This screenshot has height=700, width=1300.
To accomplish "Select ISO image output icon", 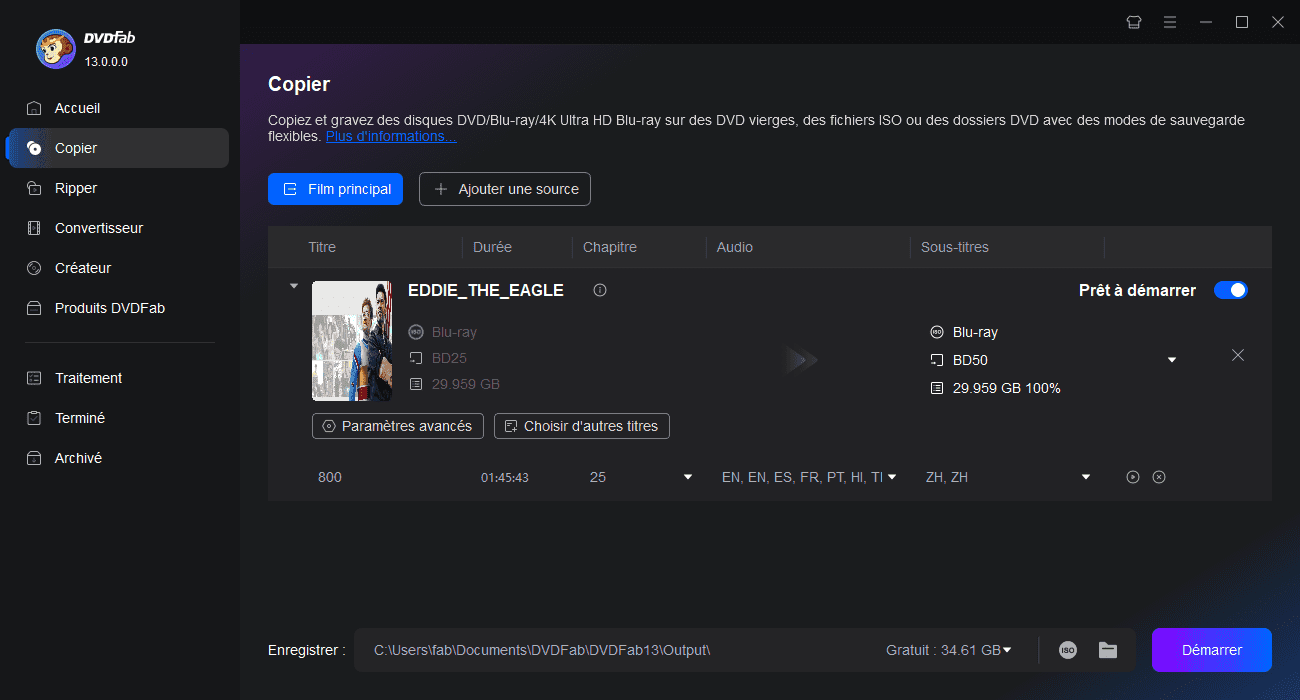I will point(1068,650).
